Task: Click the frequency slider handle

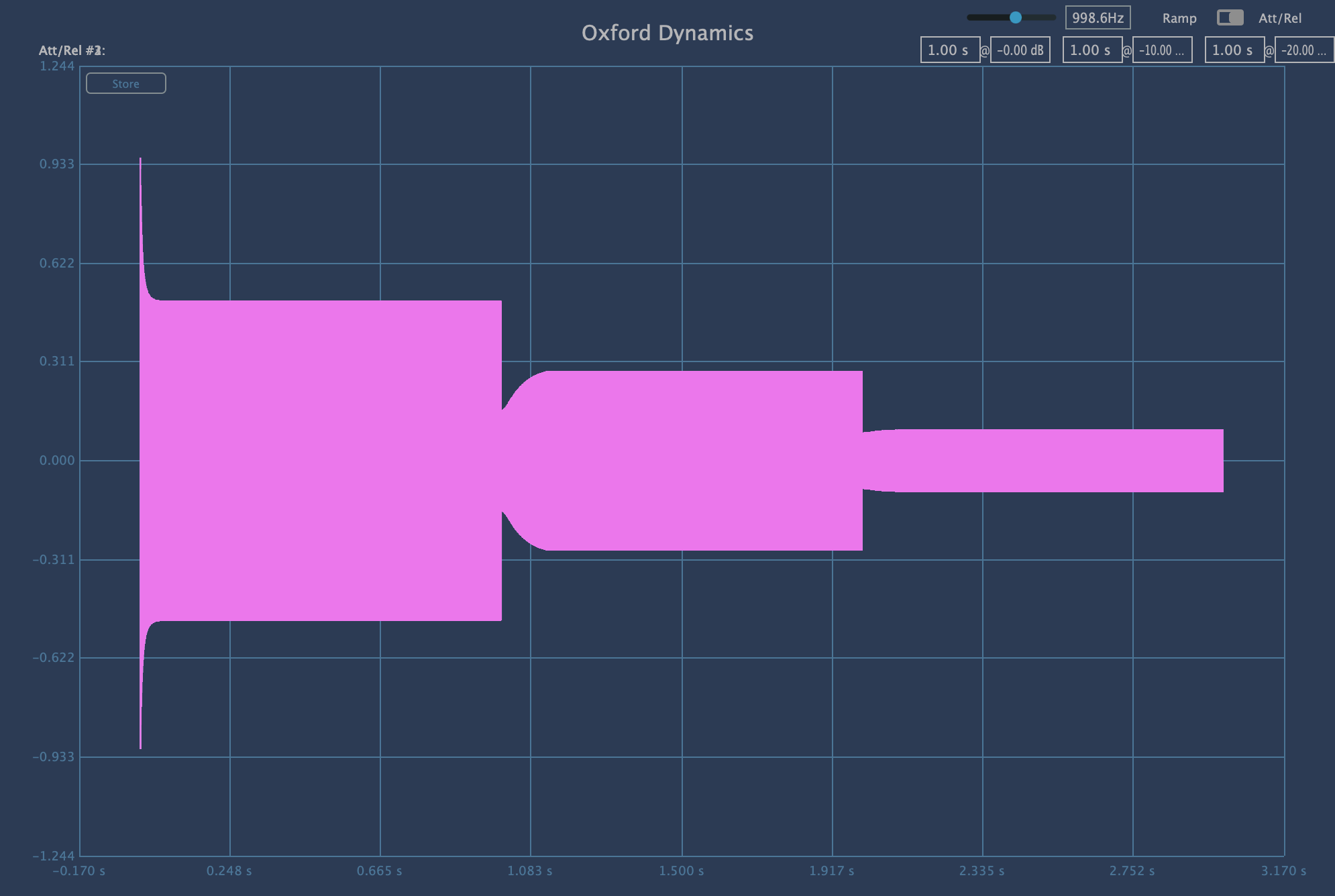Action: 1016,17
